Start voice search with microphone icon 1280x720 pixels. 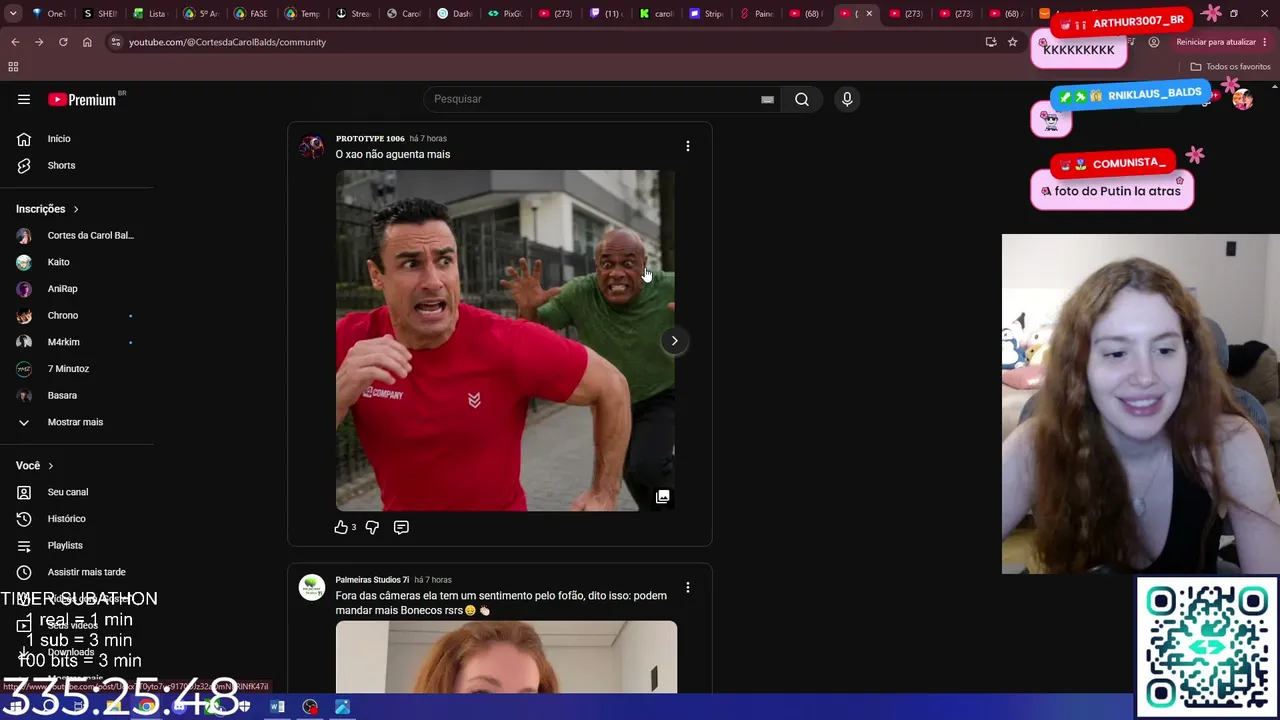tap(847, 99)
